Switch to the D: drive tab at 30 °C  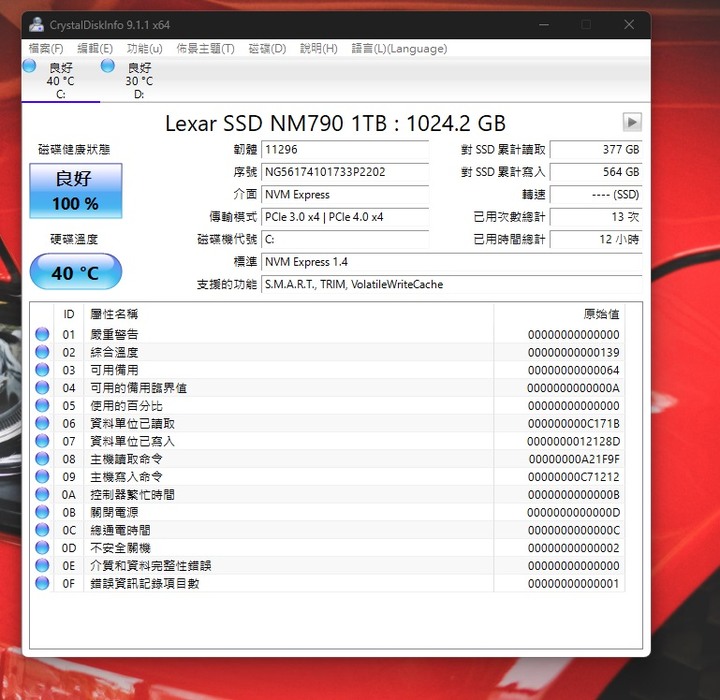tap(139, 80)
